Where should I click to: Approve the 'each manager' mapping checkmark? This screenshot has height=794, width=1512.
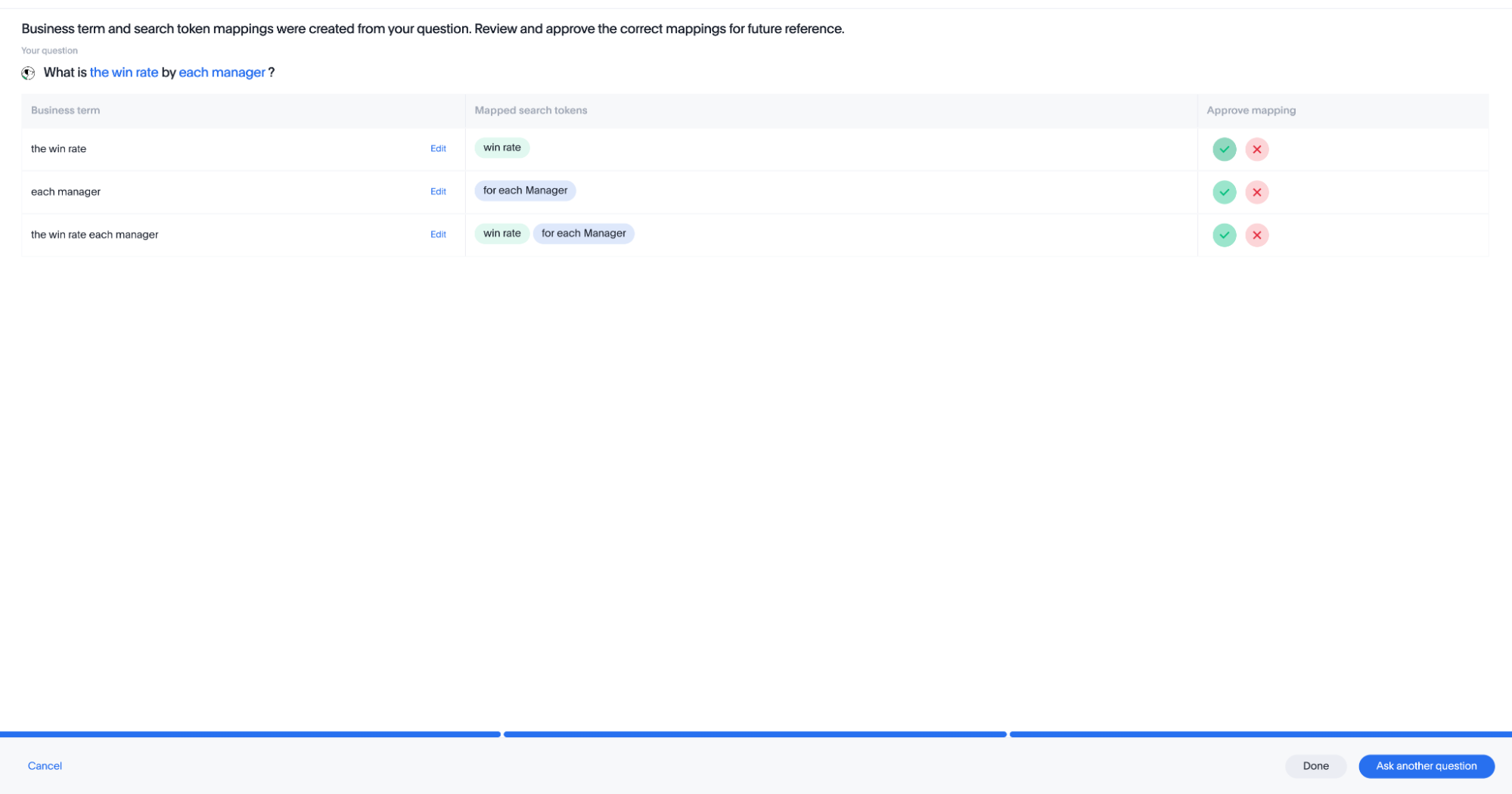pyautogui.click(x=1224, y=192)
